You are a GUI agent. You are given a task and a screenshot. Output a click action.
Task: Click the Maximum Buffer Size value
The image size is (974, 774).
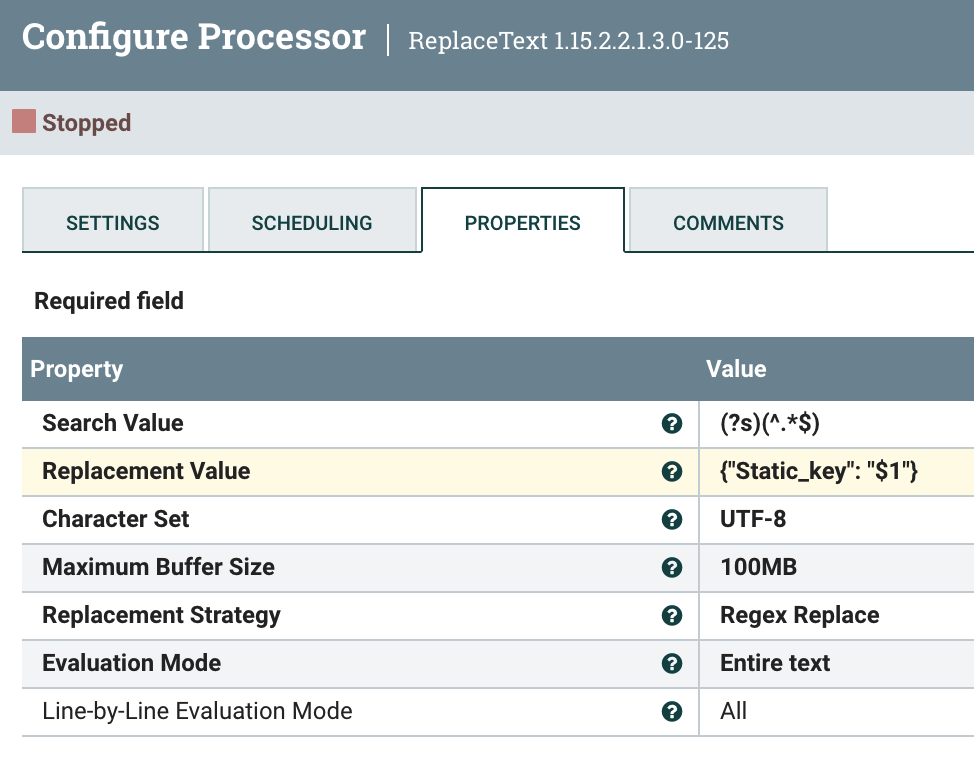coord(758,567)
